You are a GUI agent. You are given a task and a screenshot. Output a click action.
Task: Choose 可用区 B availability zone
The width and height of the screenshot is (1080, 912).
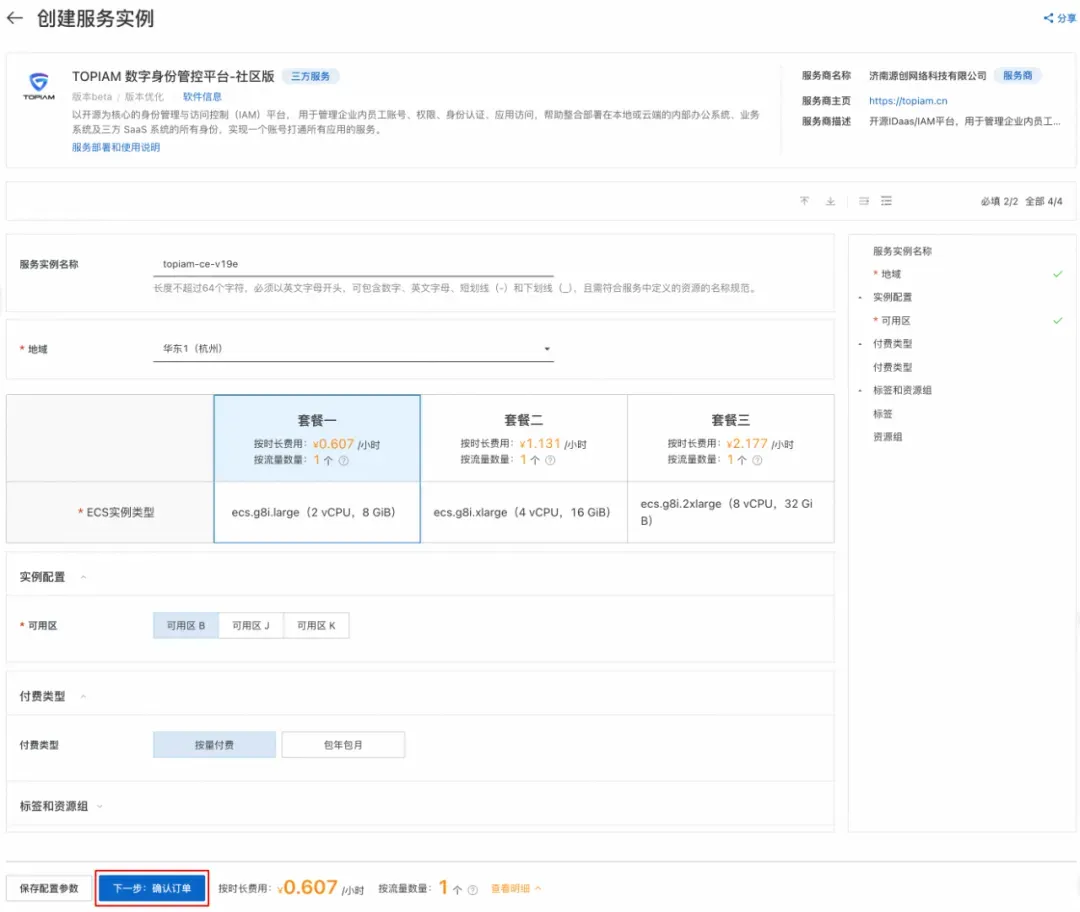tap(186, 625)
